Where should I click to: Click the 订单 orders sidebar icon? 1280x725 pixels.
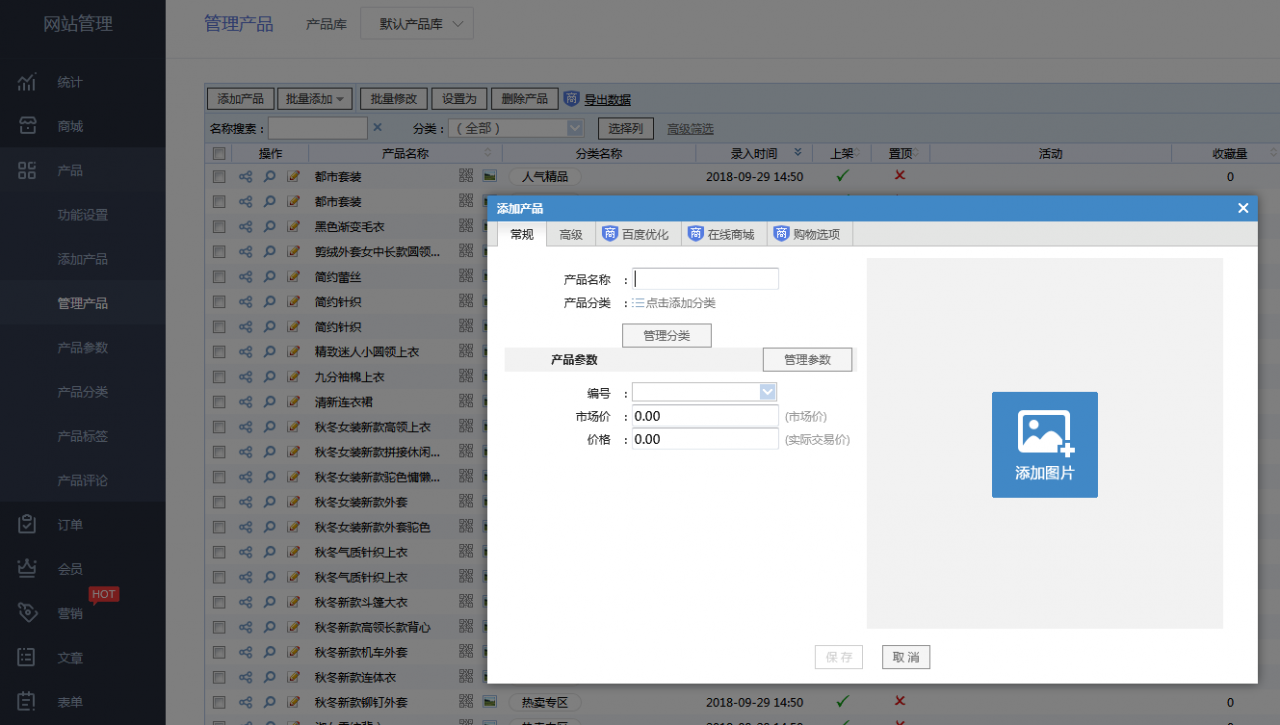27,524
